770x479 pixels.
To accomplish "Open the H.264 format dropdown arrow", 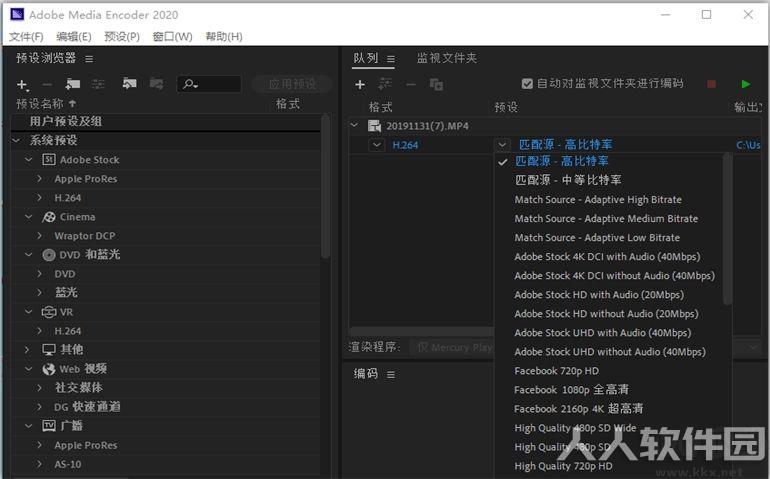I will pyautogui.click(x=377, y=145).
